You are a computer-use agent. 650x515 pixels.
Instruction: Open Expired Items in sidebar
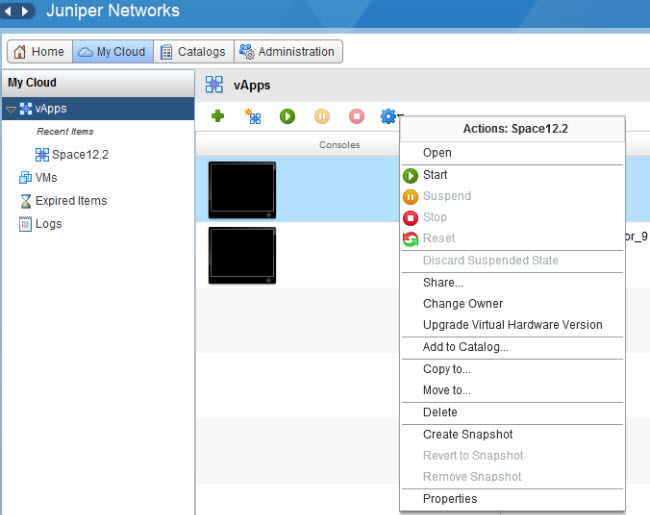[63, 201]
